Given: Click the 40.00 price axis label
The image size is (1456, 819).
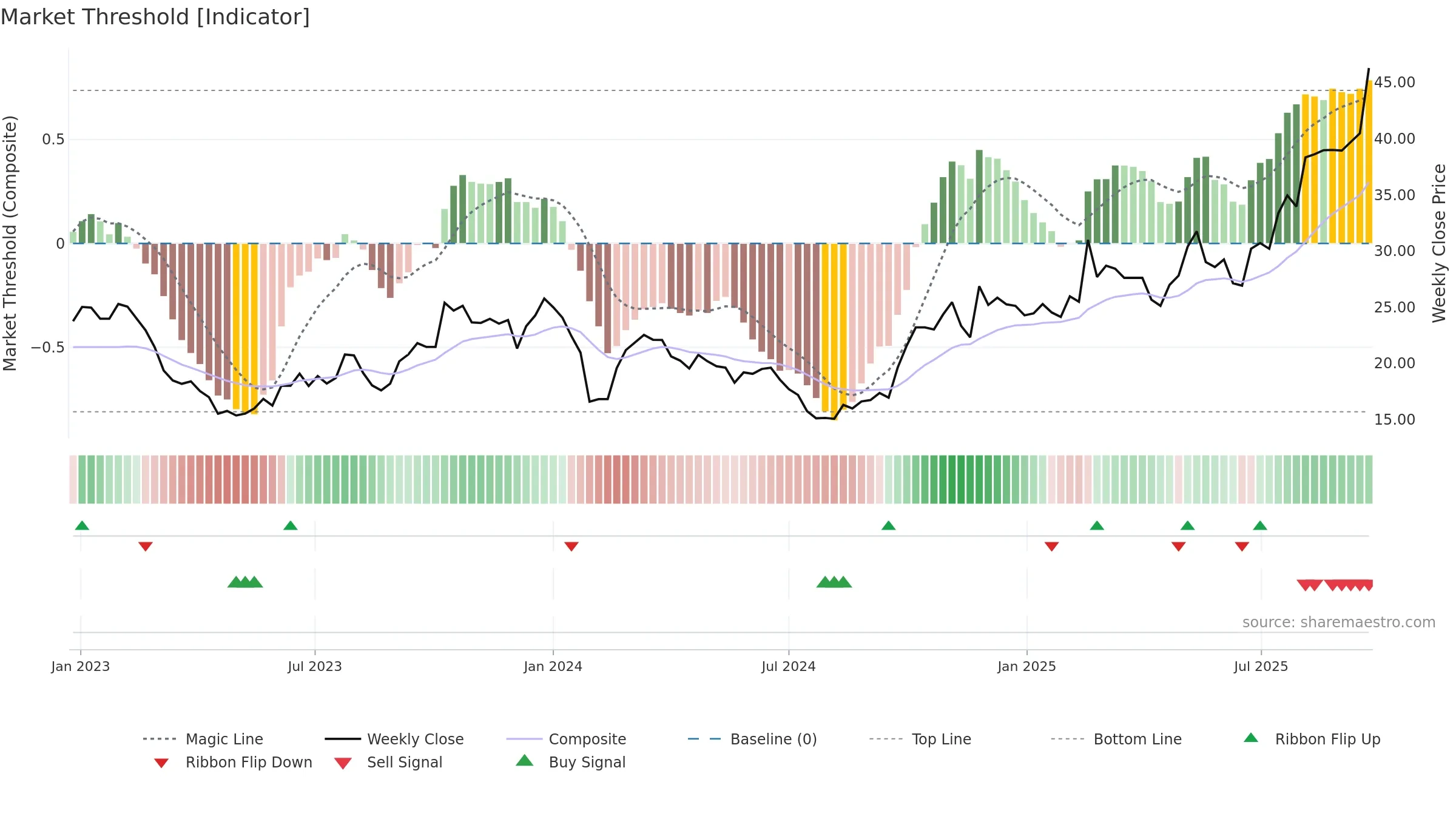Looking at the screenshot, I should 1395,139.
